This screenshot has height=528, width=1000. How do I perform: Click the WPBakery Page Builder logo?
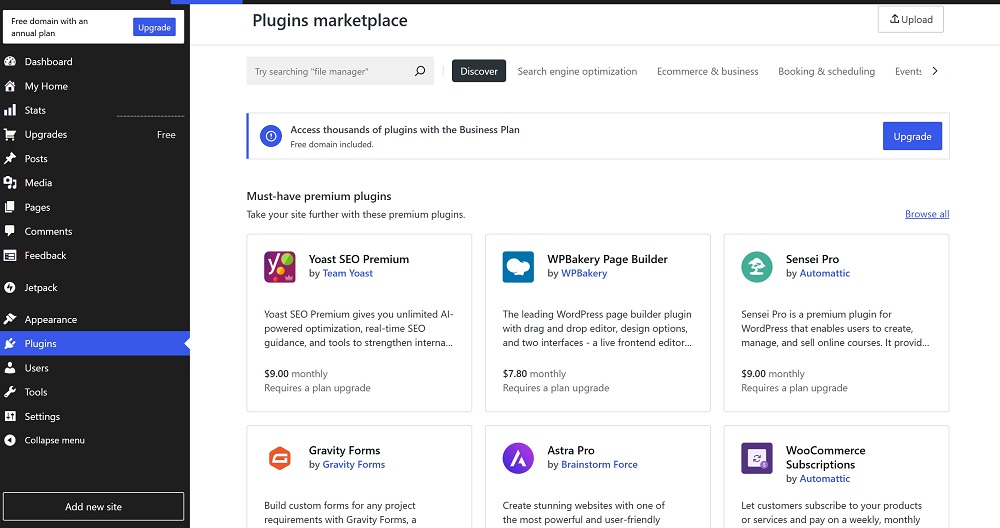[518, 267]
